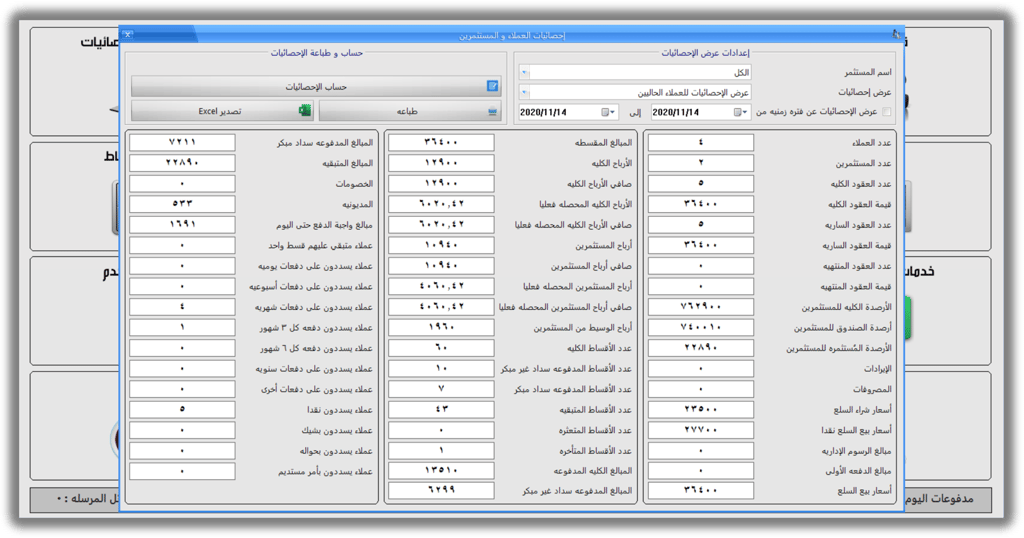
Task: Select the أرباح المستثمرين value field
Action: pyautogui.click(x=441, y=245)
